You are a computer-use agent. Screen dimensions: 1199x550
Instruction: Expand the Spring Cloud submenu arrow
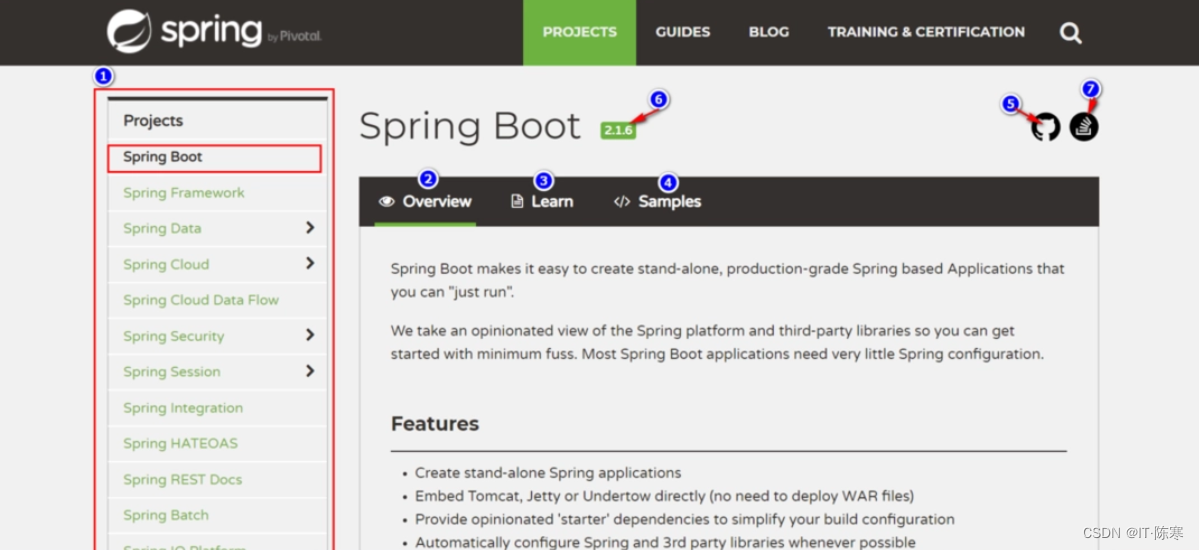pos(310,263)
